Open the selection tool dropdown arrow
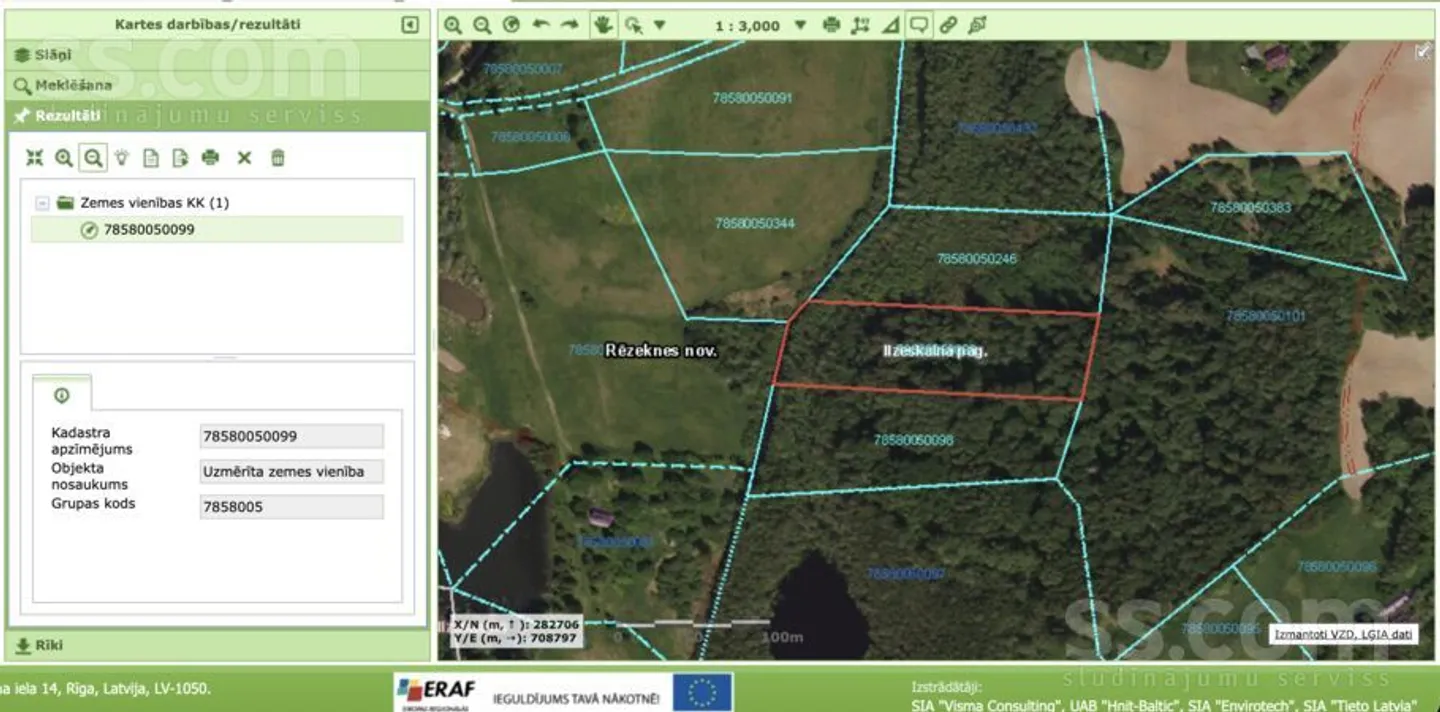 pos(659,26)
